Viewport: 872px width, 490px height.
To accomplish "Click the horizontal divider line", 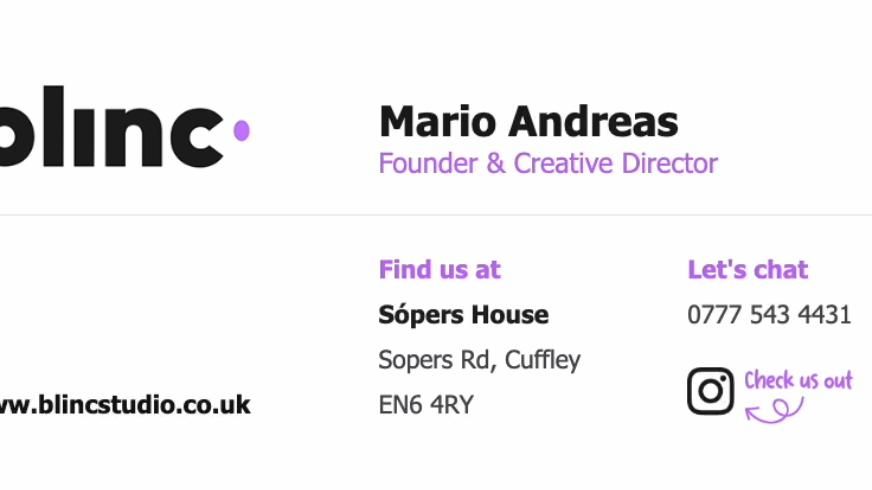I will click(x=436, y=215).
